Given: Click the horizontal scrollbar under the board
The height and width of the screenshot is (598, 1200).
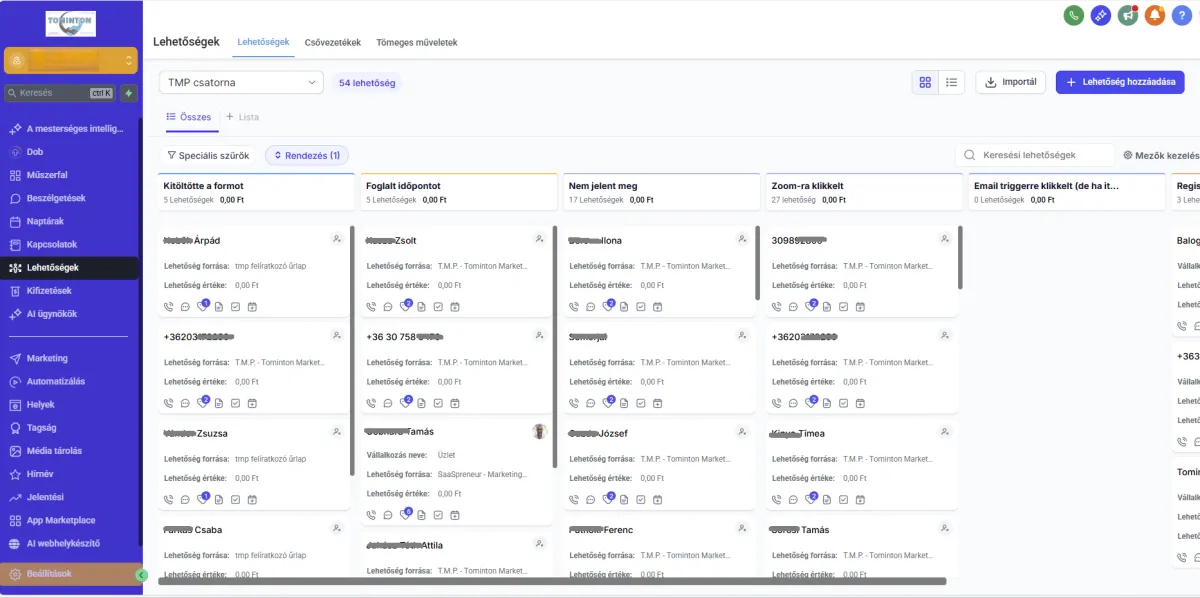Looking at the screenshot, I should (x=552, y=580).
